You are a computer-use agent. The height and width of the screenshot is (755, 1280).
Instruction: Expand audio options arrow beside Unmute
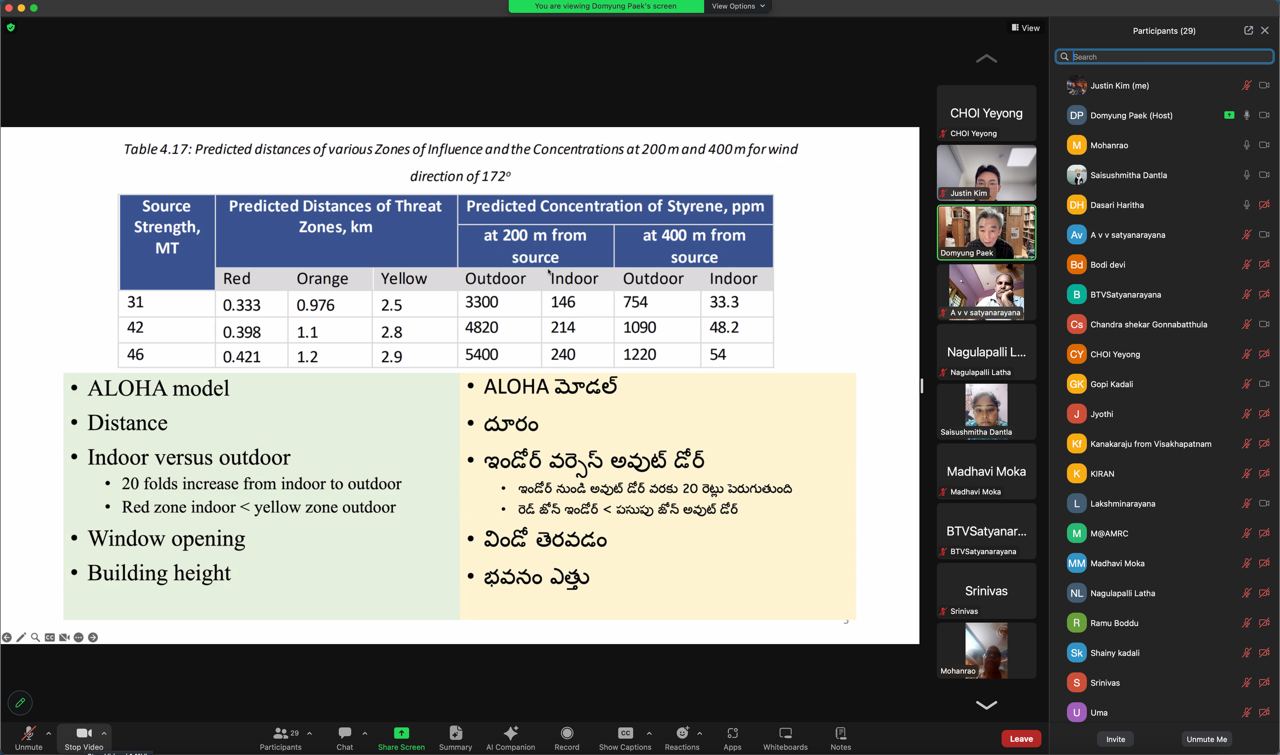pos(48,733)
